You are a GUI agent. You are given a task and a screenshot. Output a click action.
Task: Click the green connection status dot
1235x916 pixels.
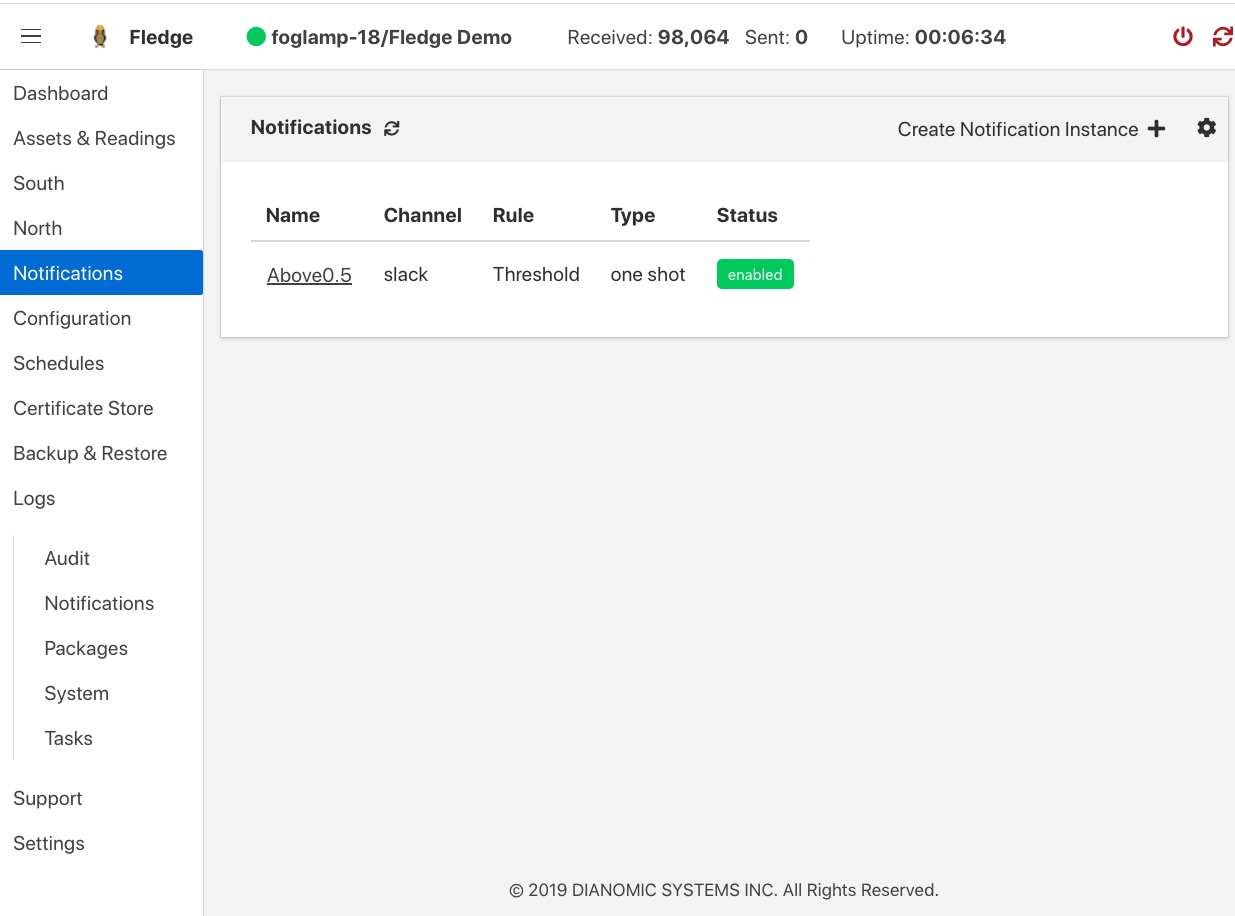(x=256, y=37)
